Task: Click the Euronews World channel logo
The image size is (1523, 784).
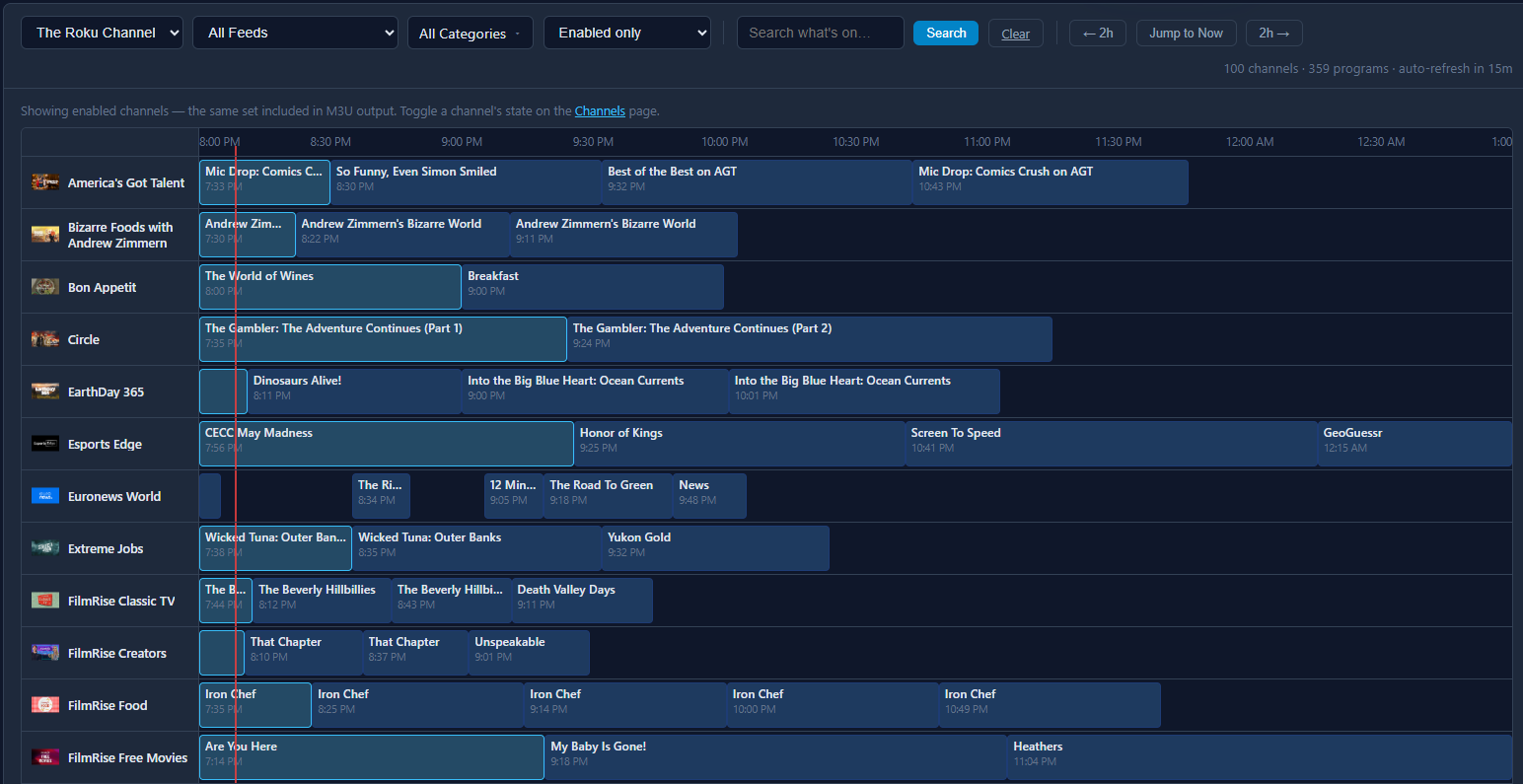Action: point(45,496)
